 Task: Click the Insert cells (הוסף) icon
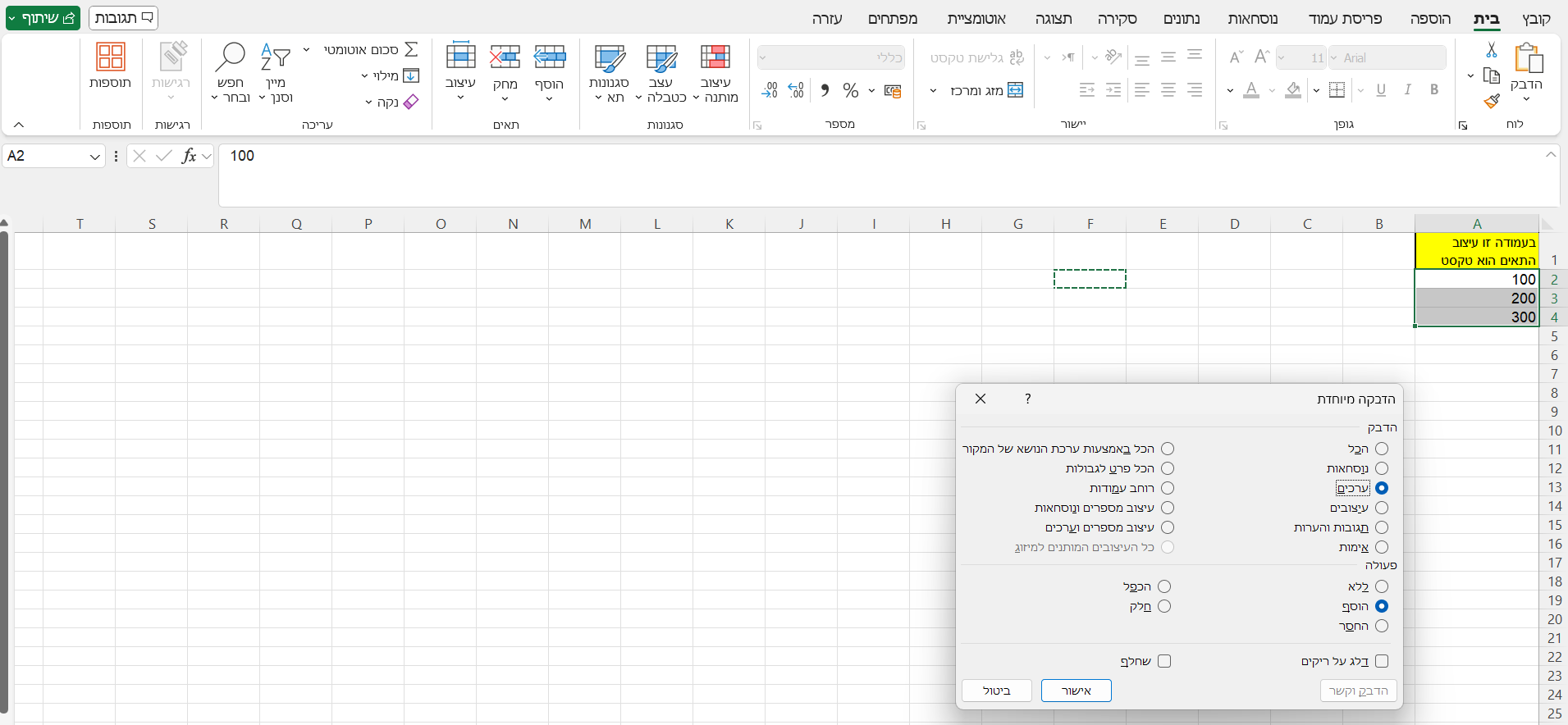pos(550,57)
